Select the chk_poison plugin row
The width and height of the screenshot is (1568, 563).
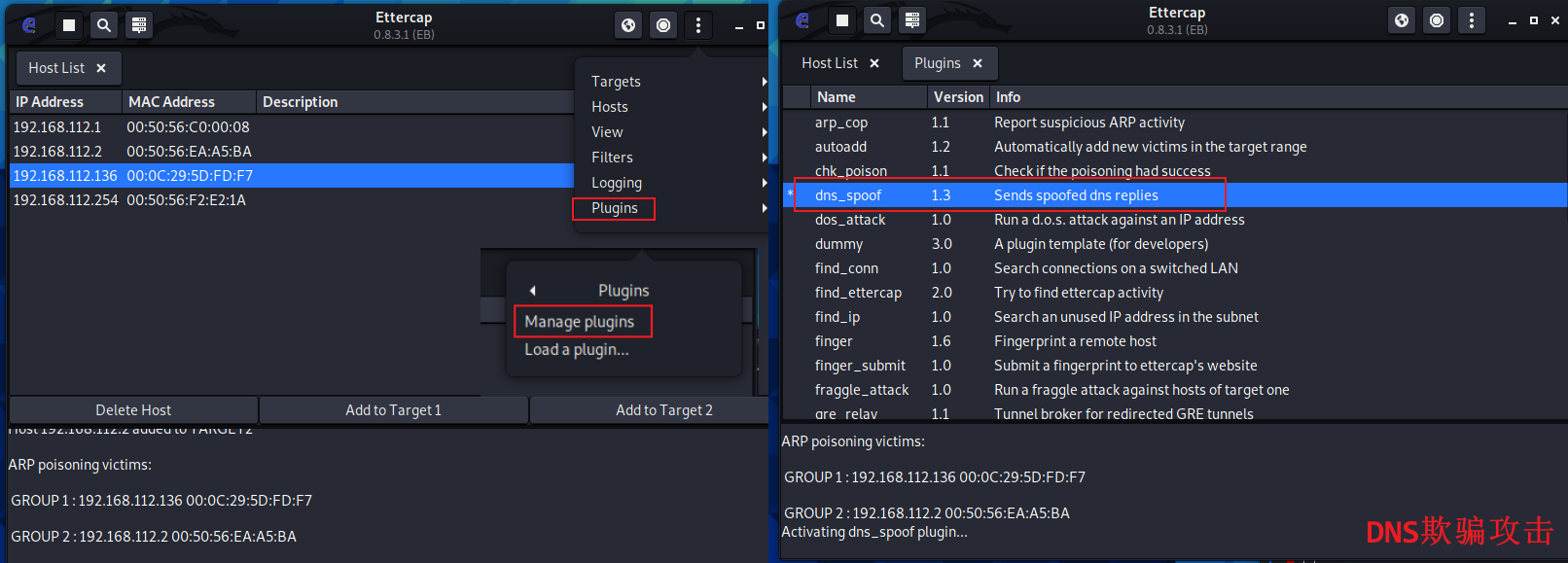tap(1175, 171)
